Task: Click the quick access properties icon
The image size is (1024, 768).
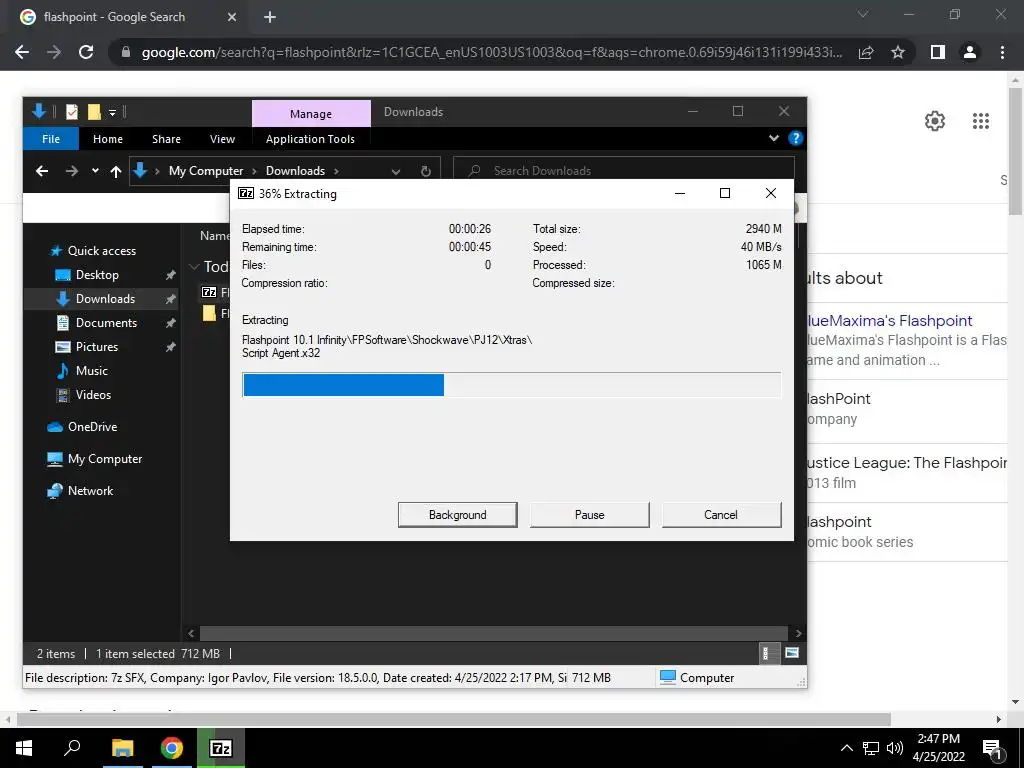Action: (72, 112)
